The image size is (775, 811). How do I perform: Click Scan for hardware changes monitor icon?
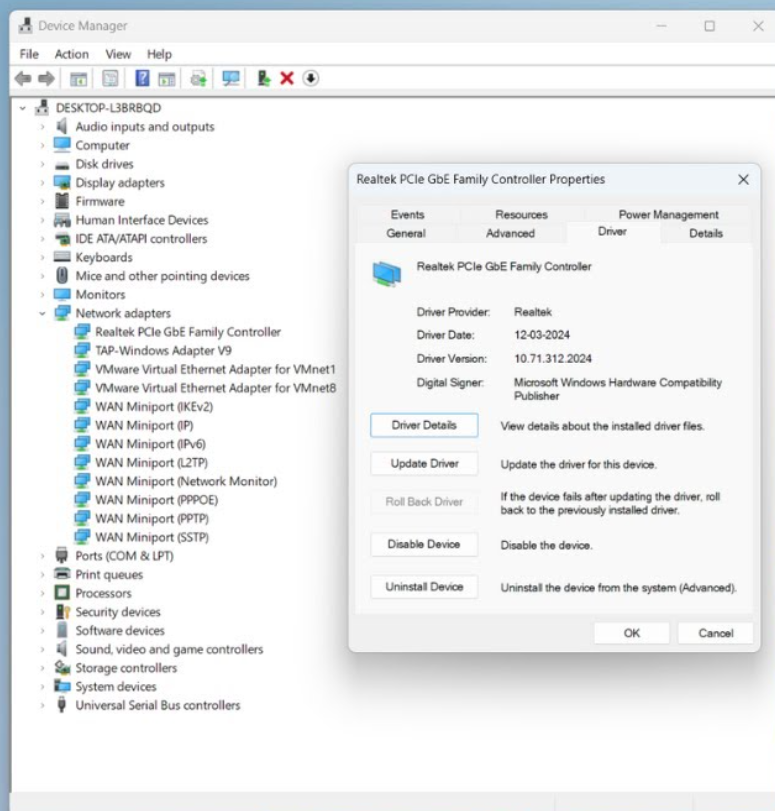point(231,79)
